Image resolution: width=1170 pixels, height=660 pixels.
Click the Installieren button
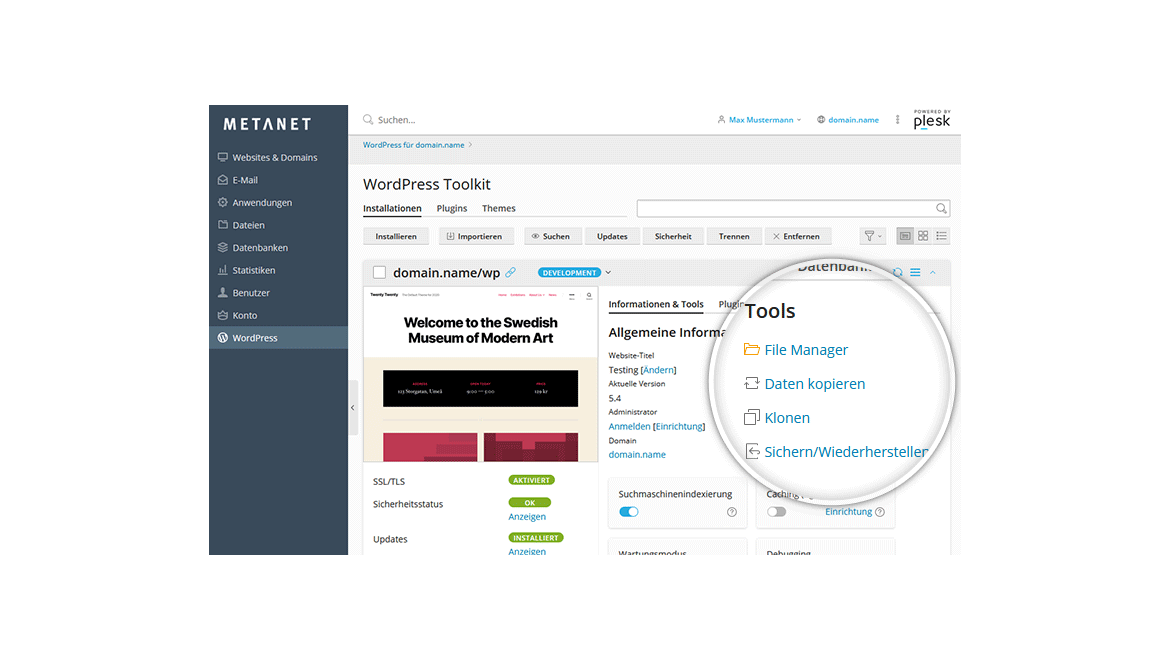coord(396,236)
